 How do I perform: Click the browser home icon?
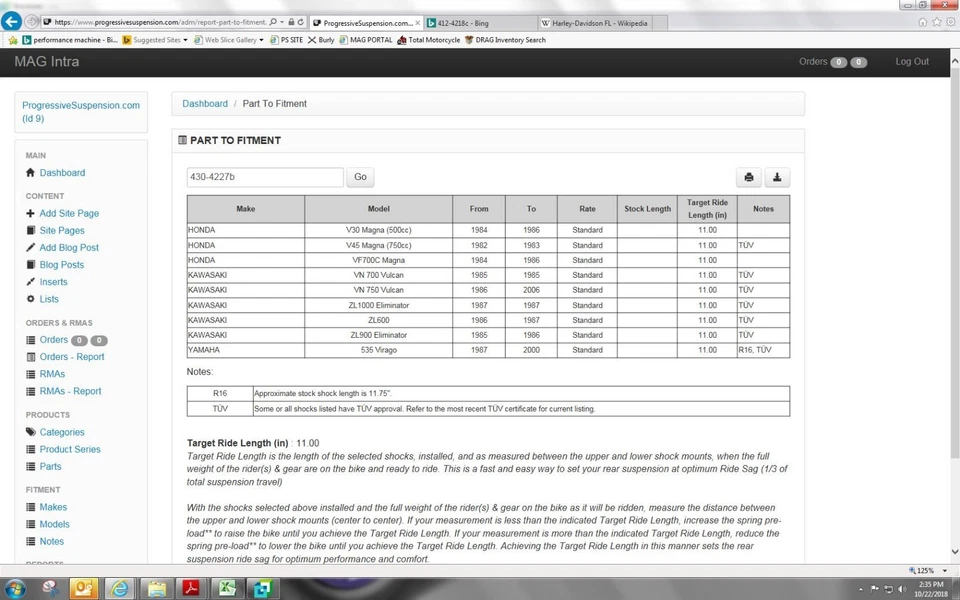coord(923,22)
